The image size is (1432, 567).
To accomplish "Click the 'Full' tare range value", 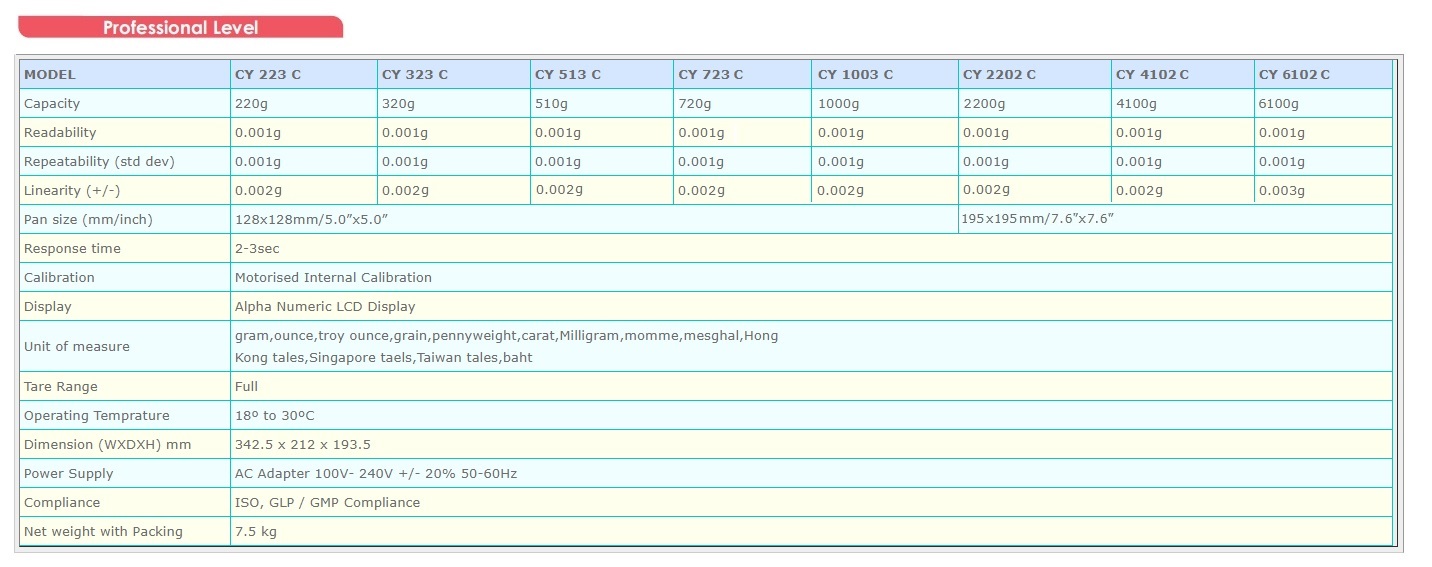I will pyautogui.click(x=246, y=387).
